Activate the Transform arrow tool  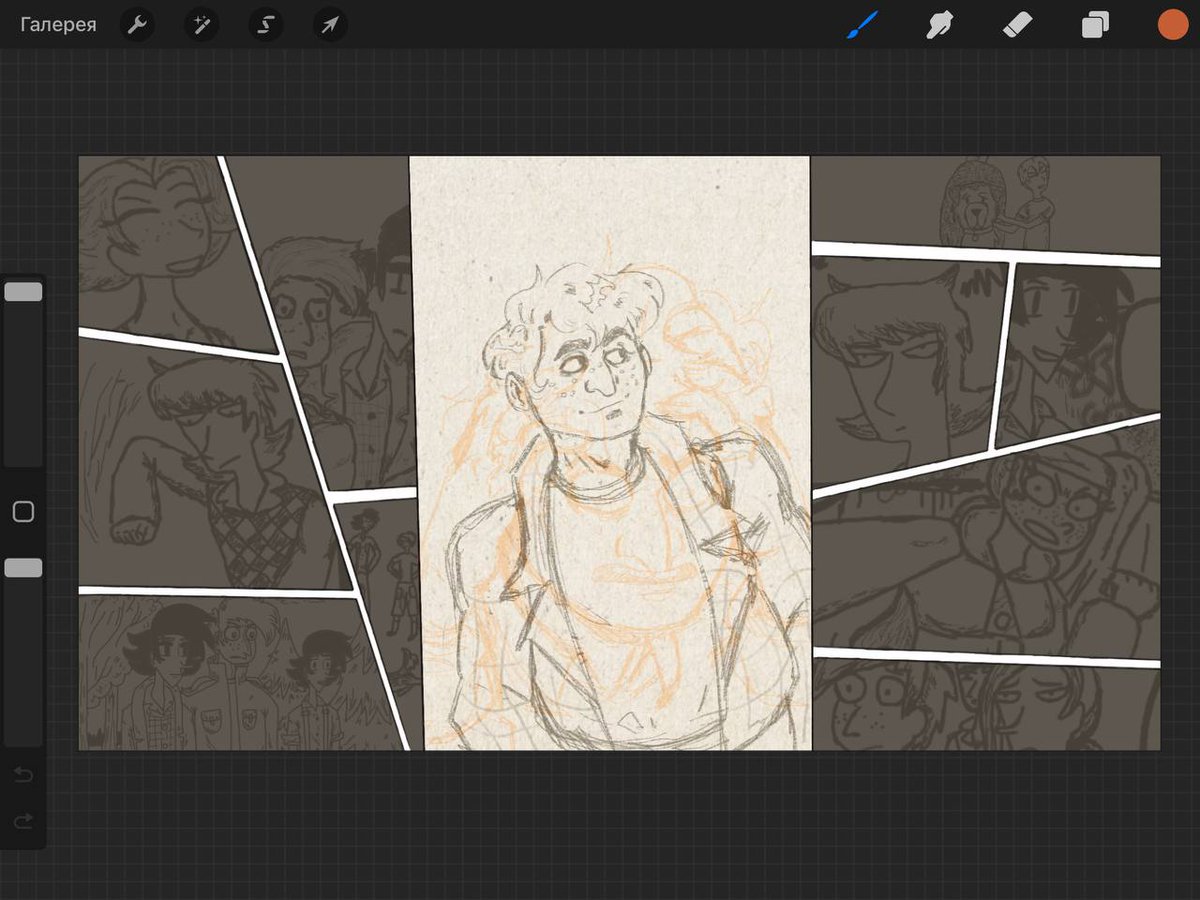[x=330, y=25]
